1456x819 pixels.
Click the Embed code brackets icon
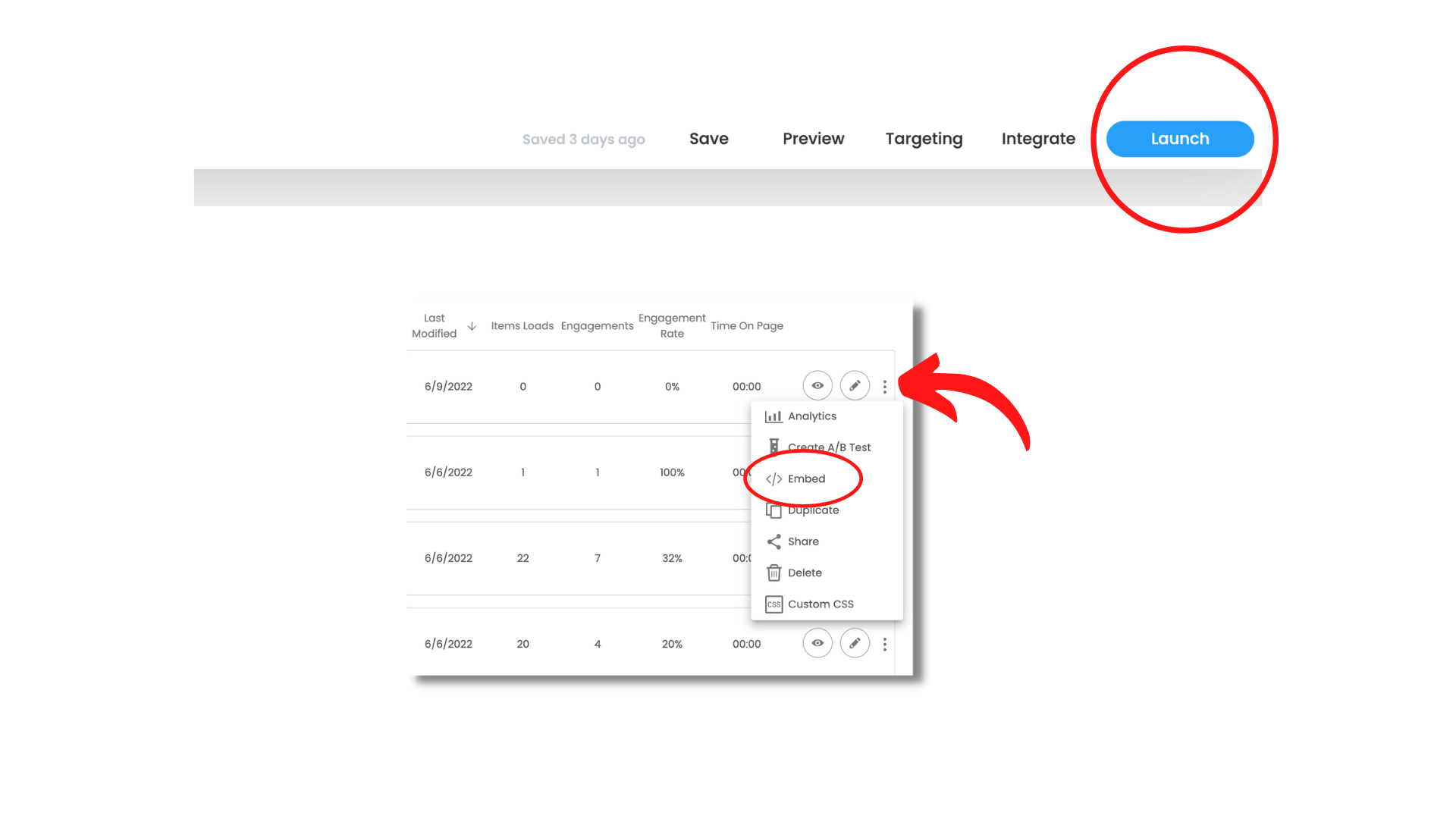point(773,479)
